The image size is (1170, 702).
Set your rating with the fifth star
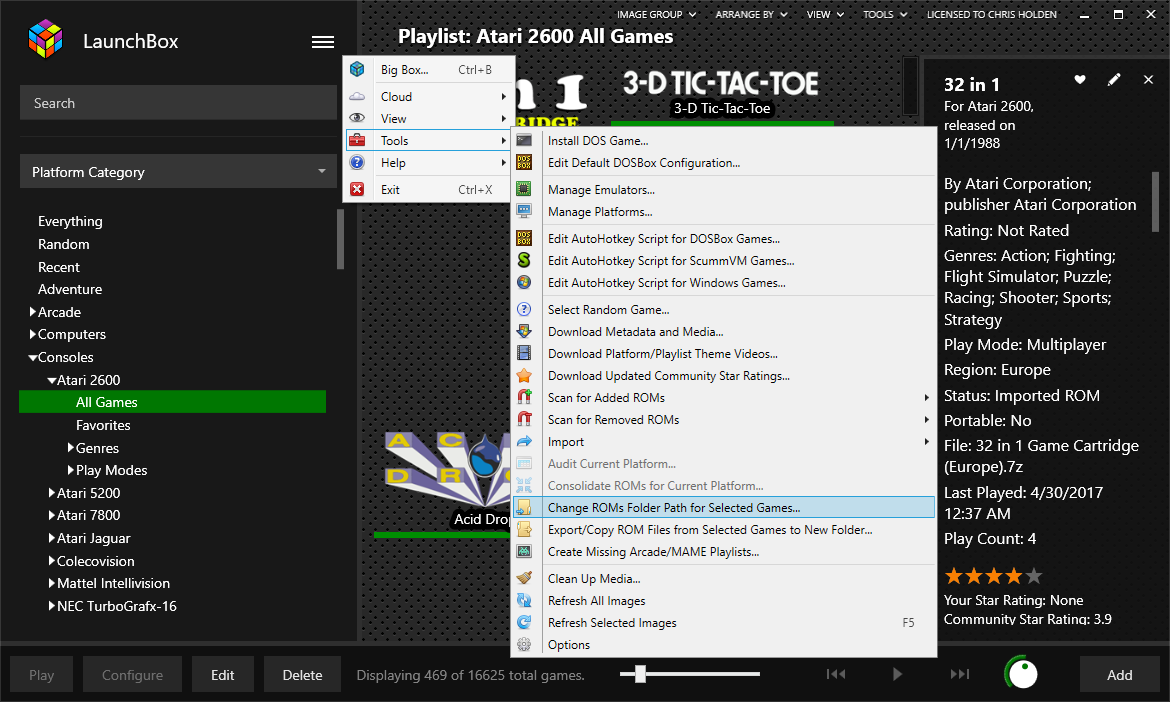pos(1033,576)
